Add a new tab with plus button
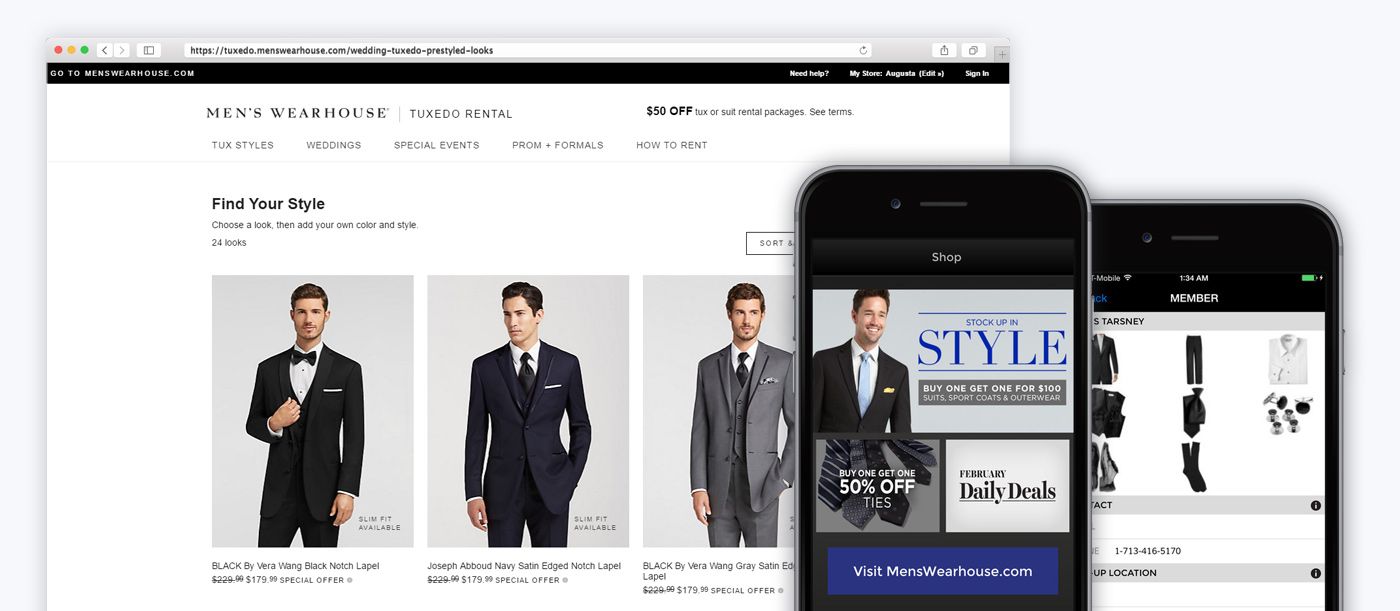 point(1002,54)
